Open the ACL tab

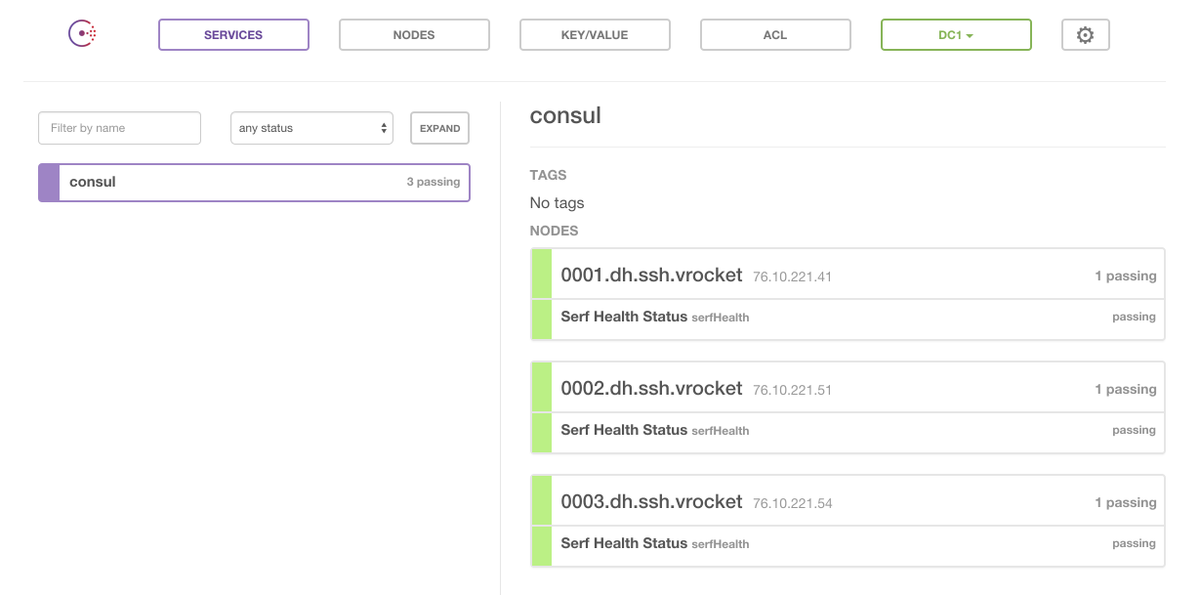[x=775, y=35]
